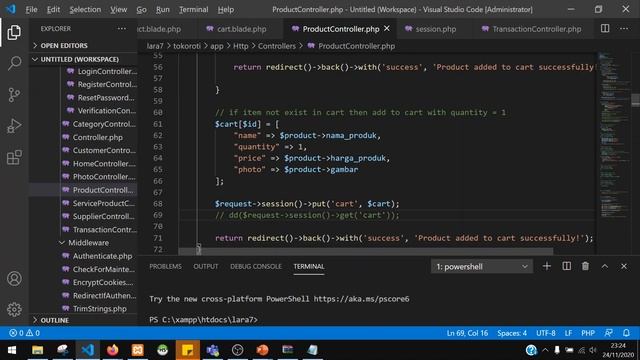Image resolution: width=640 pixels, height=360 pixels.
Task: Click the errors and warnings status indicator
Action: point(24,333)
